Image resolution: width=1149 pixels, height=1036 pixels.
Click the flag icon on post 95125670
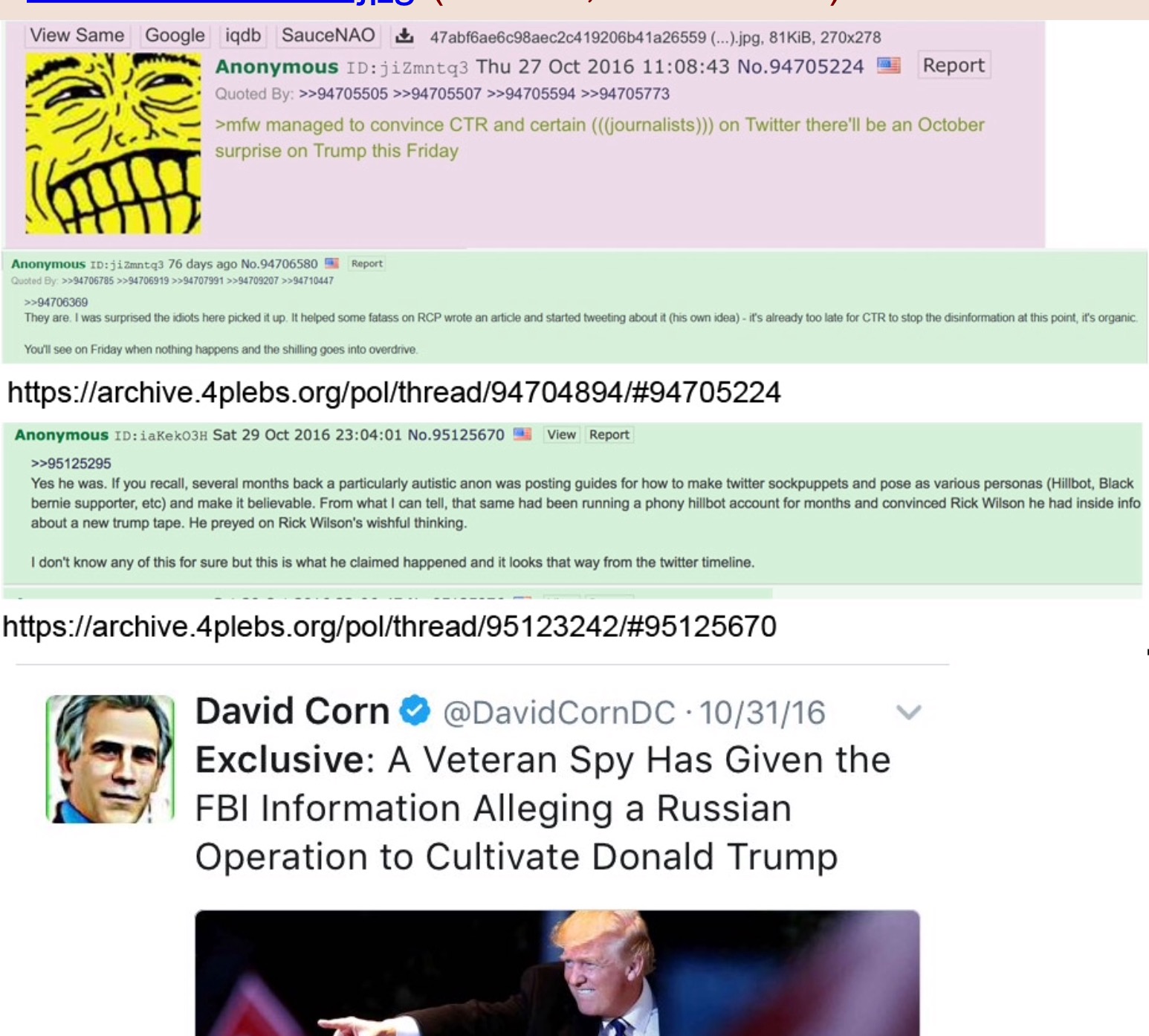(522, 434)
